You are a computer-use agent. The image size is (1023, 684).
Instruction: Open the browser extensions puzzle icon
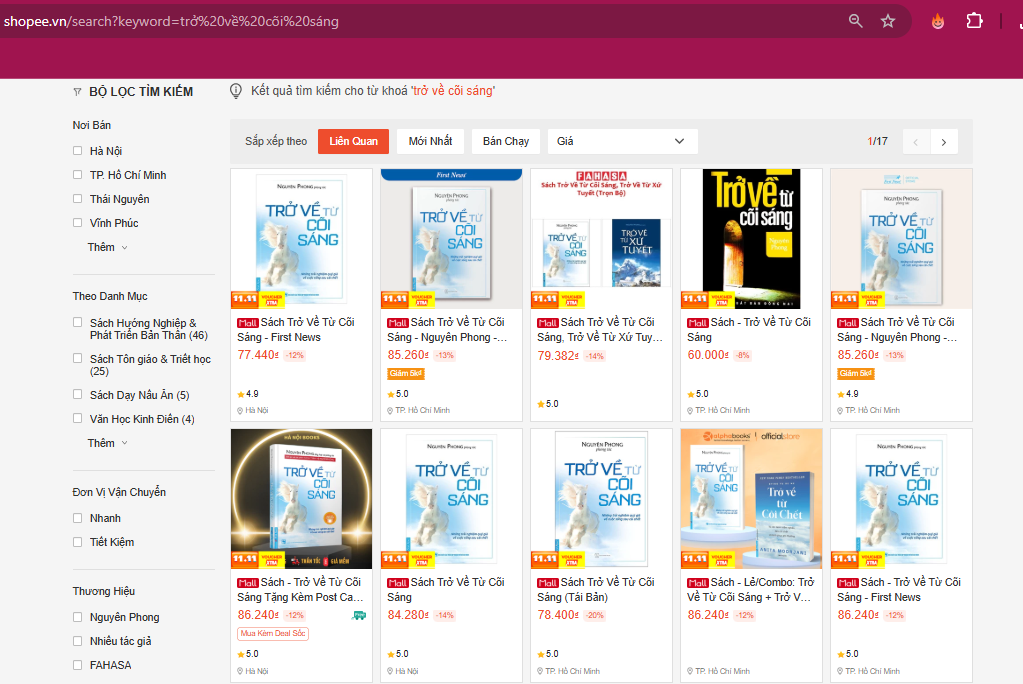click(x=974, y=21)
